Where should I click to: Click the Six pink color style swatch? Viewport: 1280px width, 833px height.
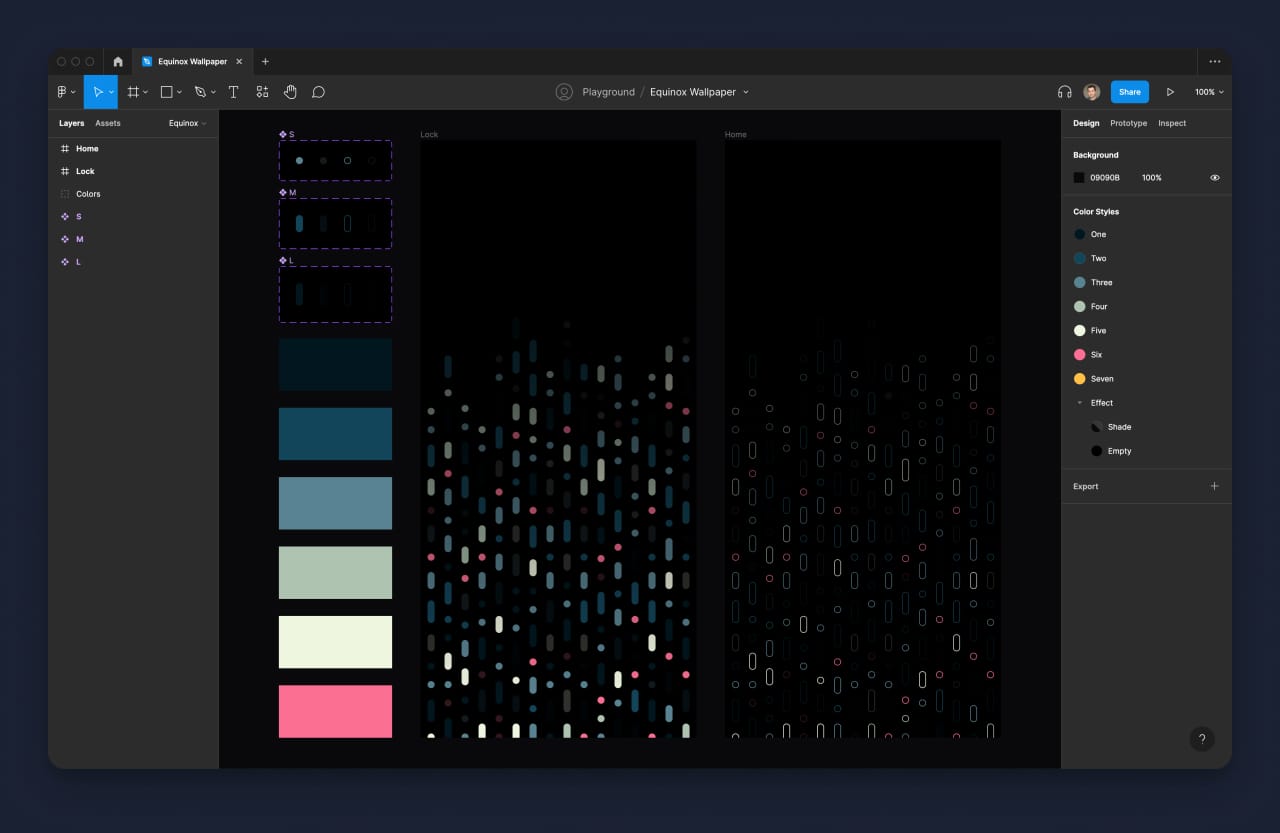1081,354
